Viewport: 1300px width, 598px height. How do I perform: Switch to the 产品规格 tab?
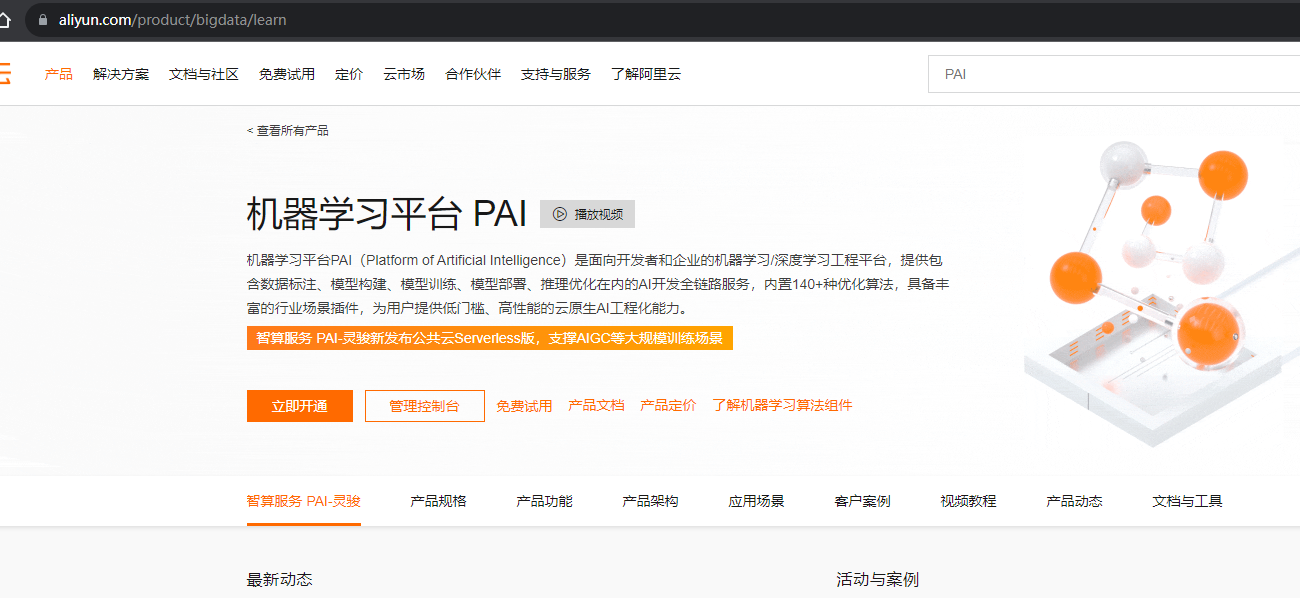coord(438,501)
